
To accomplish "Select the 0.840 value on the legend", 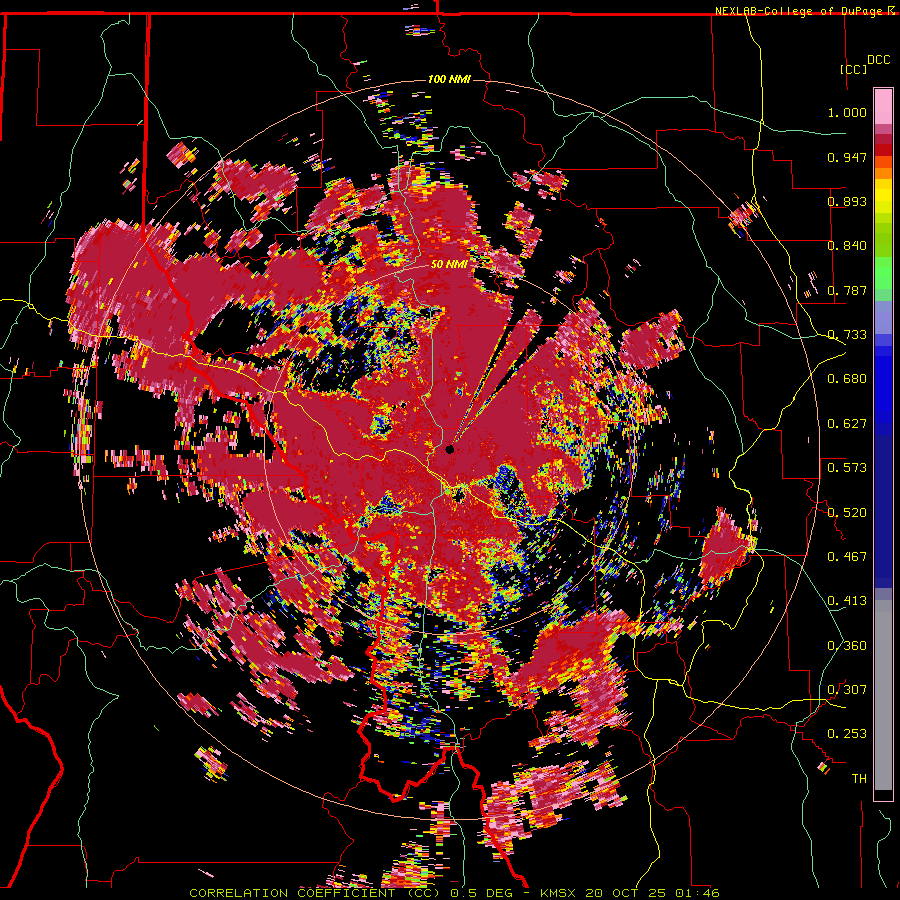I will click(847, 246).
